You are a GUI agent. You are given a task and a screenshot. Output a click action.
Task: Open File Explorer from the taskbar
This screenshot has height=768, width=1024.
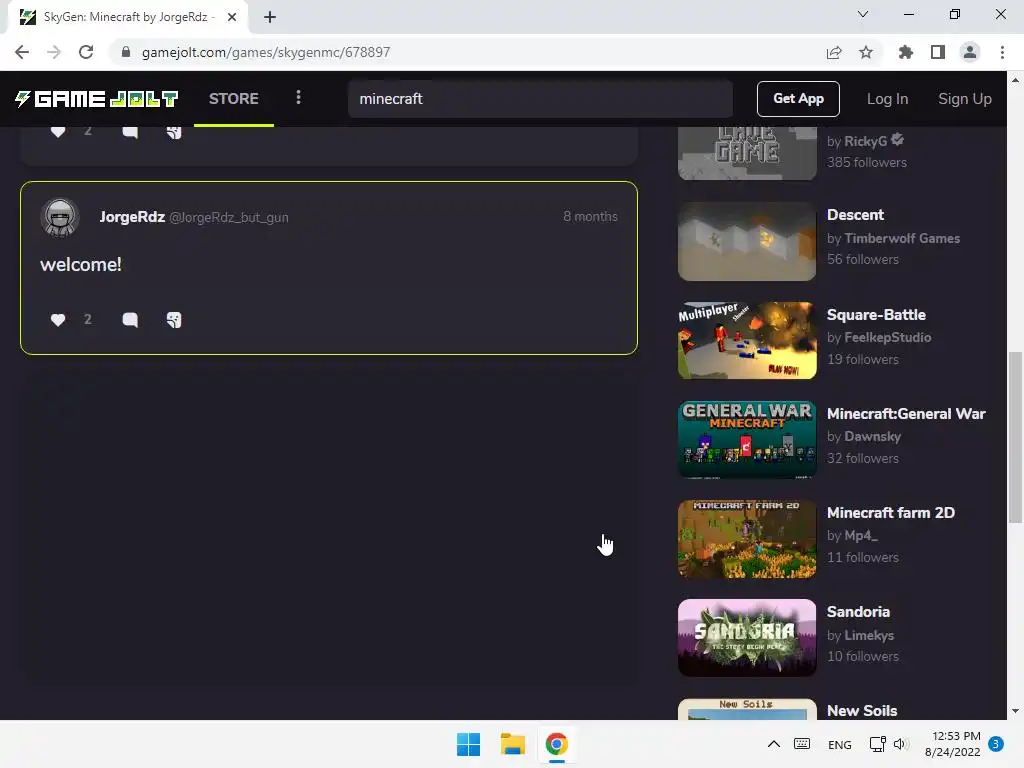(x=513, y=744)
